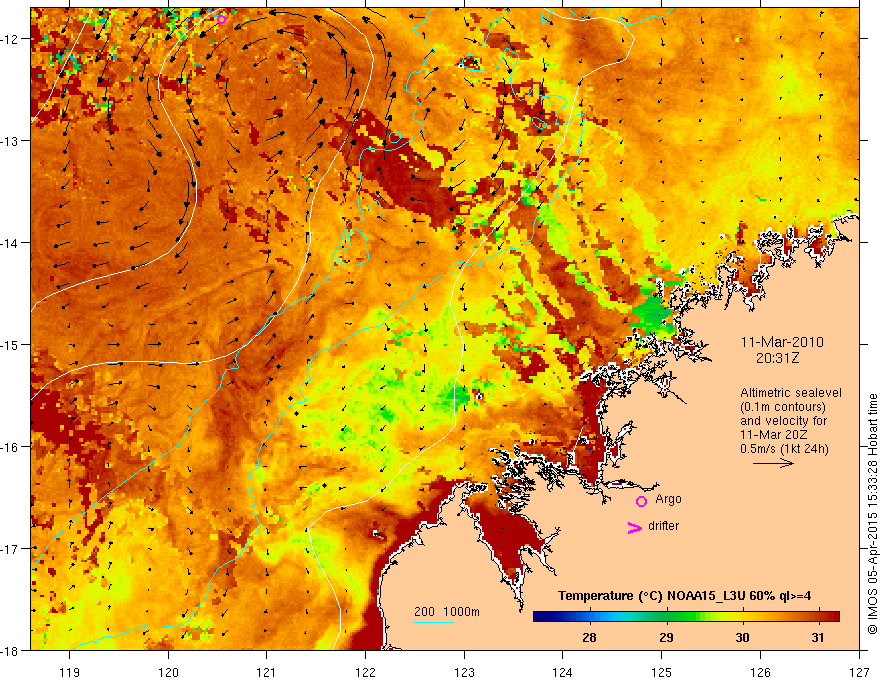
Task: Click the latitude axis label -13
Action: tap(11, 141)
